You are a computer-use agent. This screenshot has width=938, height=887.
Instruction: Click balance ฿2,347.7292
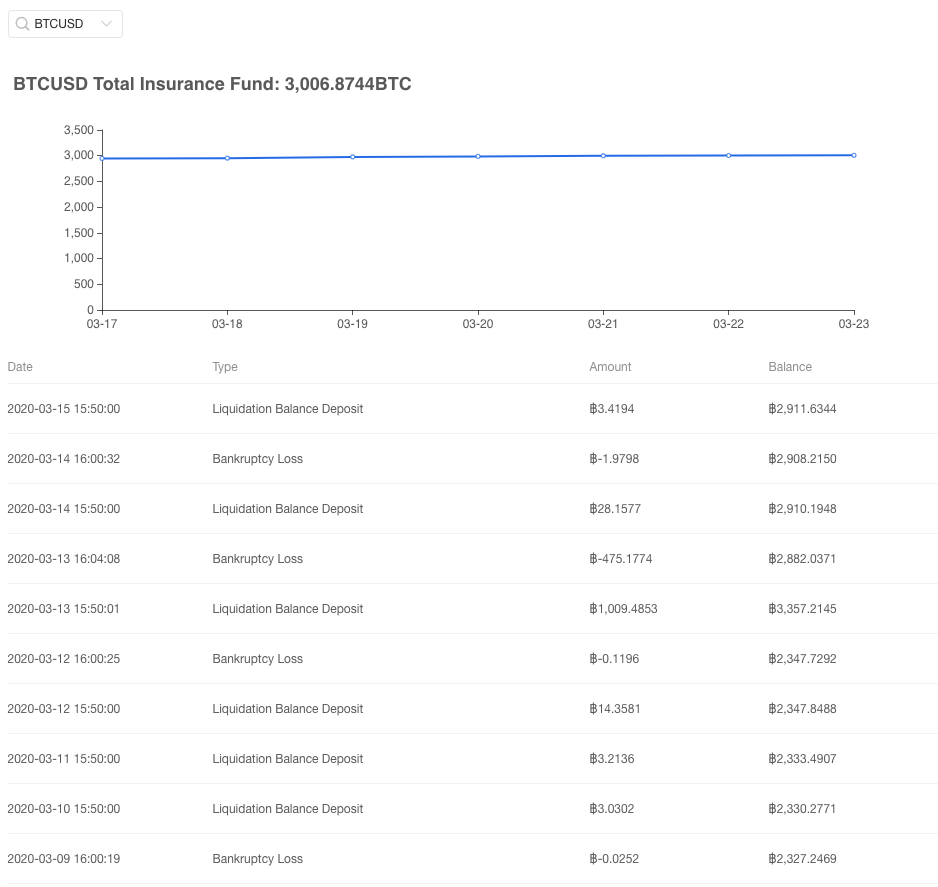pyautogui.click(x=802, y=659)
